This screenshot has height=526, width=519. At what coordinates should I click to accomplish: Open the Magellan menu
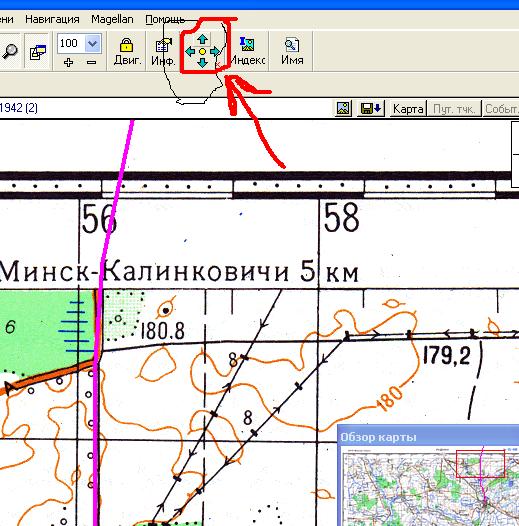112,19
